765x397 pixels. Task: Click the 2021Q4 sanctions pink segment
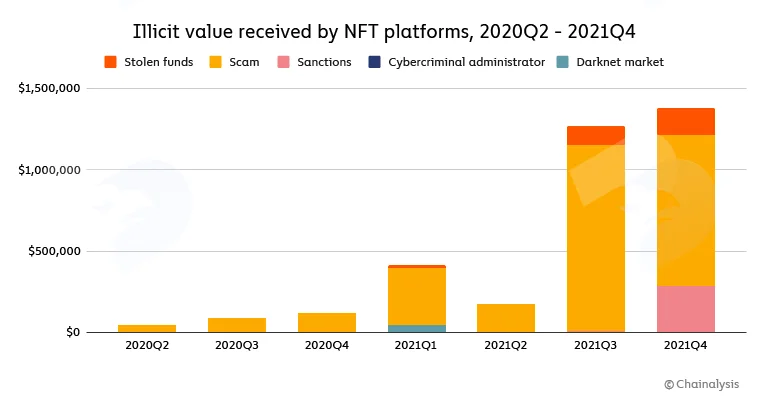(x=685, y=309)
